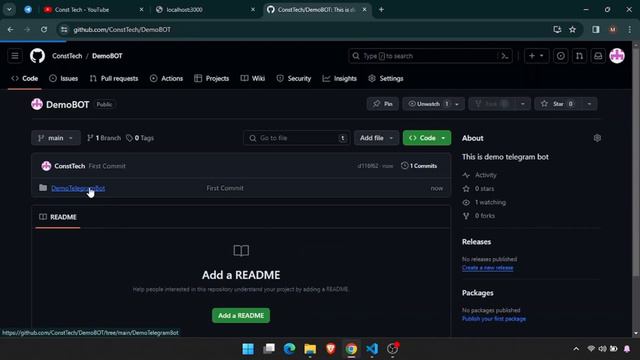The image size is (640, 360).
Task: Open the First Commit message in header row
Action: click(x=107, y=166)
